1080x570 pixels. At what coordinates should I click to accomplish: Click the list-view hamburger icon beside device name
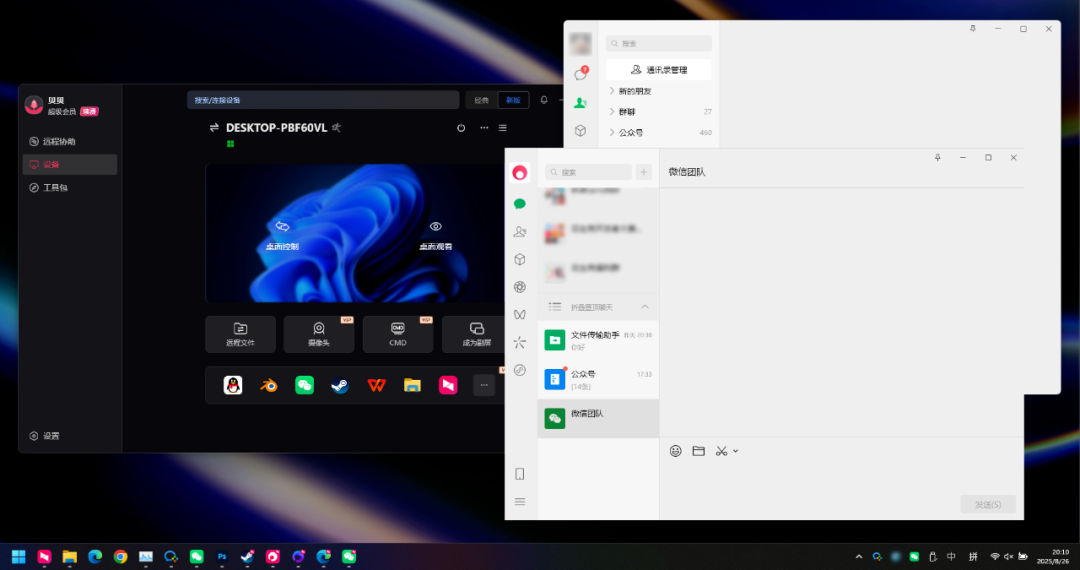point(503,128)
